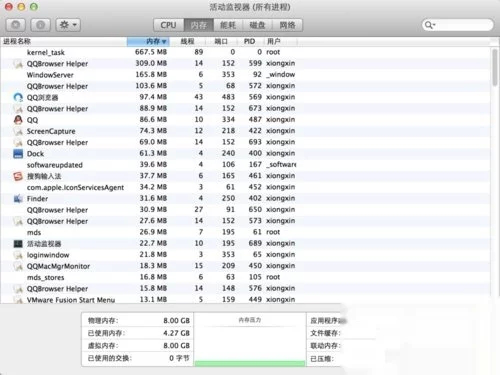Open the 网络 tab
500x375 pixels.
pyautogui.click(x=287, y=25)
